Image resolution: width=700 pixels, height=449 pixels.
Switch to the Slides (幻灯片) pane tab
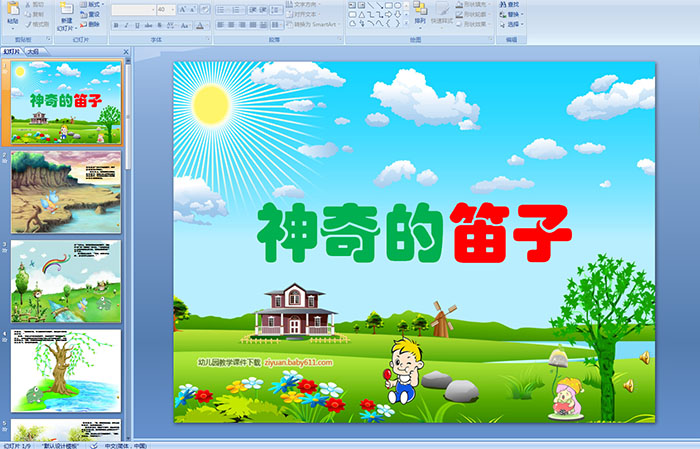(x=12, y=50)
